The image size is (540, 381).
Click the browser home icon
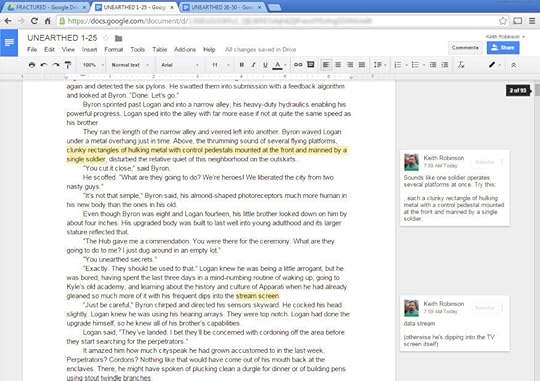coord(48,21)
